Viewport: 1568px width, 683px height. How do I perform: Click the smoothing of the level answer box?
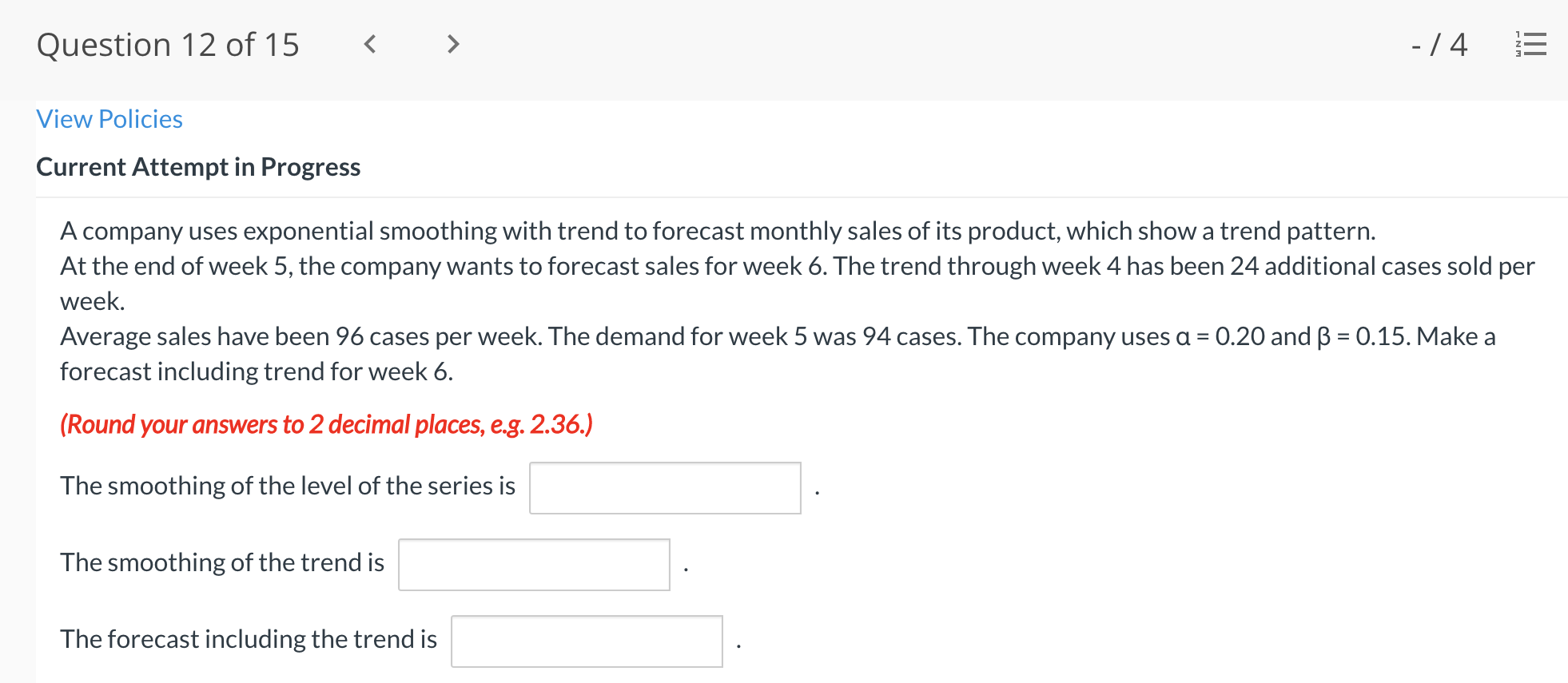pos(664,486)
